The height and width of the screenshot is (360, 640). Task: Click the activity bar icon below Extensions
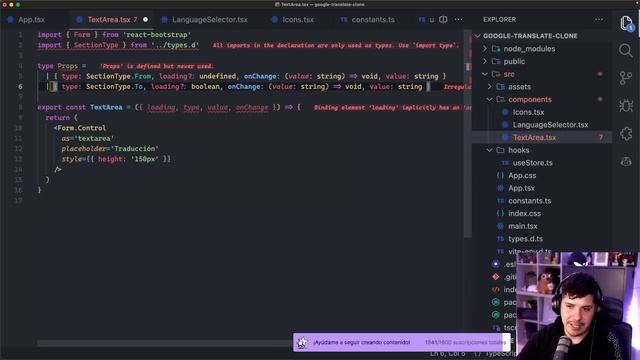625,161
